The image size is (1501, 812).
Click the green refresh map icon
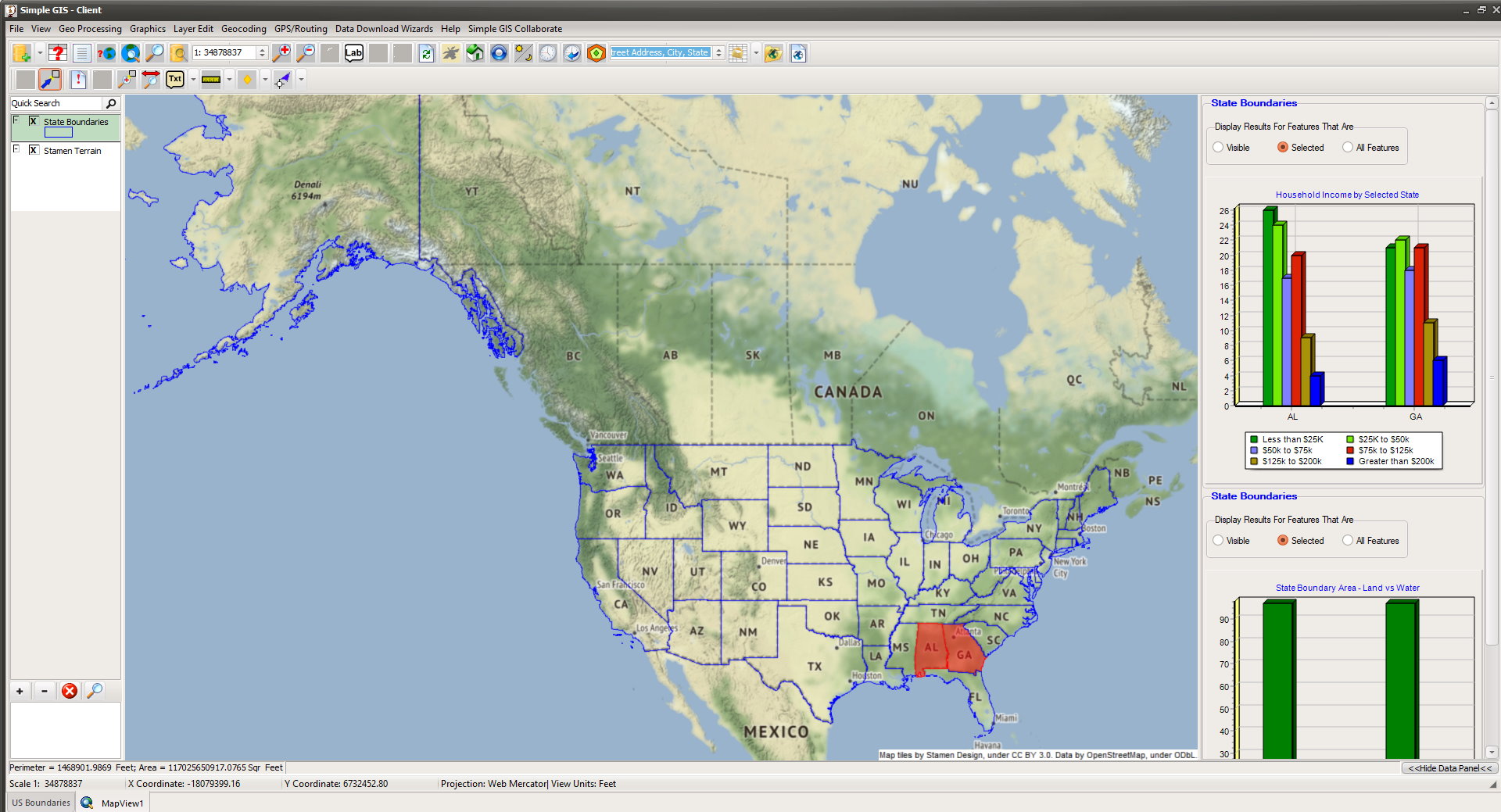tap(426, 53)
